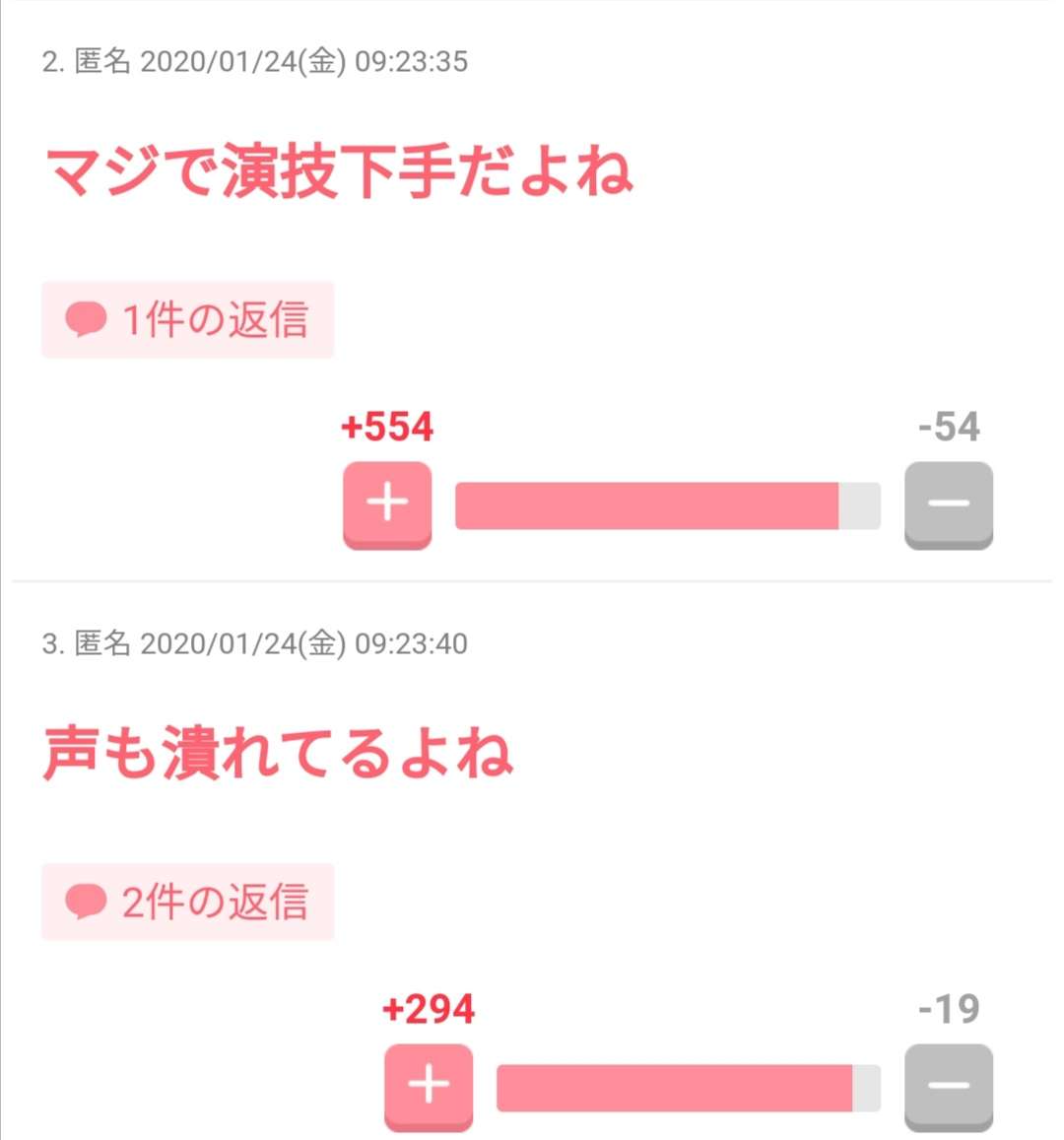Click the -19 vote count
The height and width of the screenshot is (1140, 1064).
pos(949,1009)
